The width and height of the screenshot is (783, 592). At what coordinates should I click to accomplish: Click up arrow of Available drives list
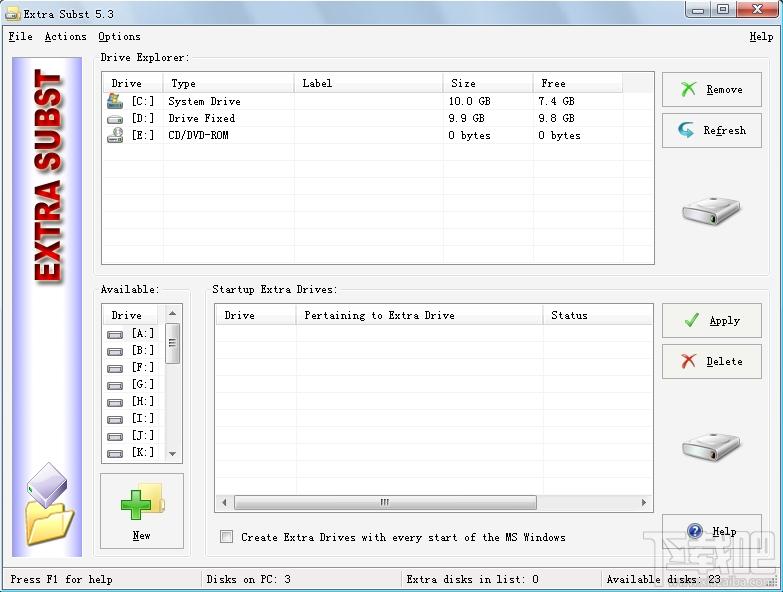pos(172,313)
